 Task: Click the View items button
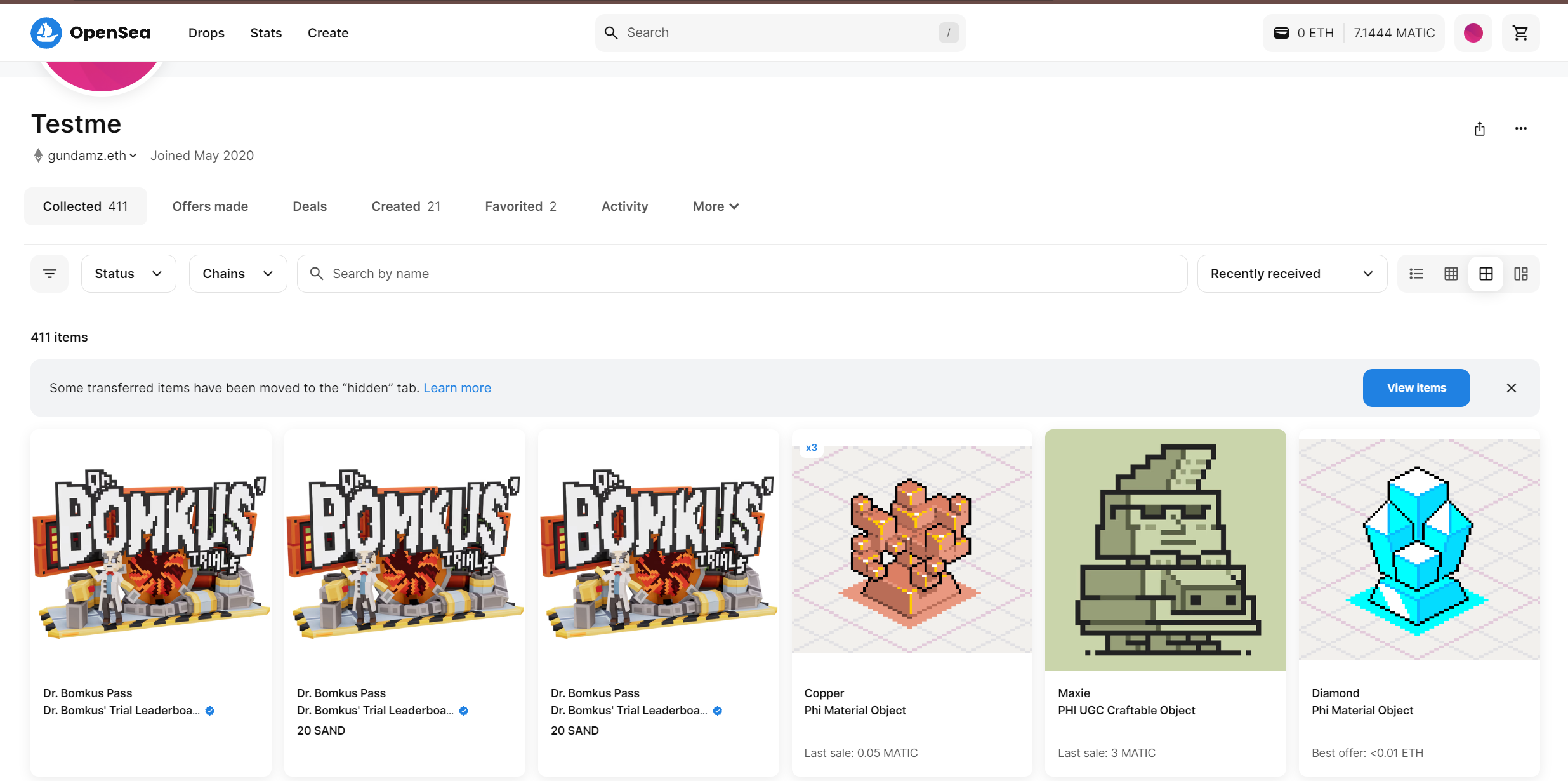tap(1416, 388)
